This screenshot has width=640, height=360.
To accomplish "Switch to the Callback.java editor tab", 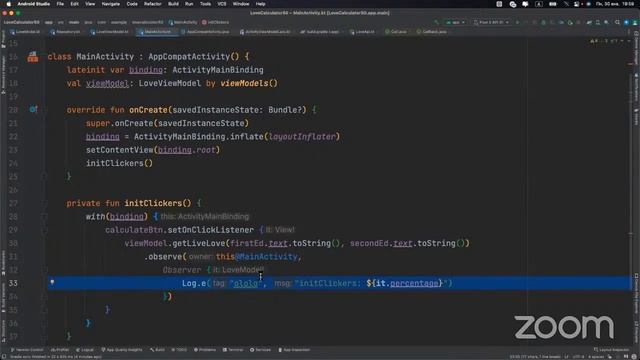I will pyautogui.click(x=432, y=31).
